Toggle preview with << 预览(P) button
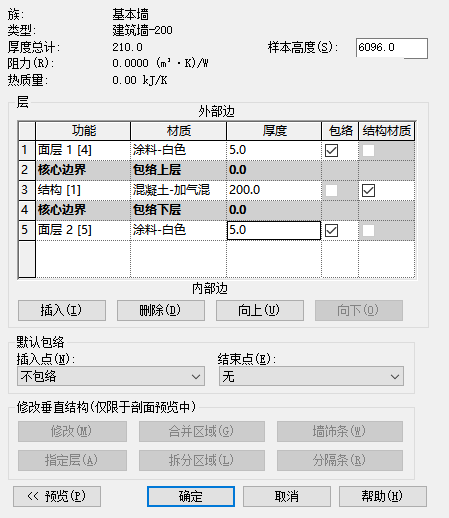The width and height of the screenshot is (449, 518). click(x=57, y=496)
